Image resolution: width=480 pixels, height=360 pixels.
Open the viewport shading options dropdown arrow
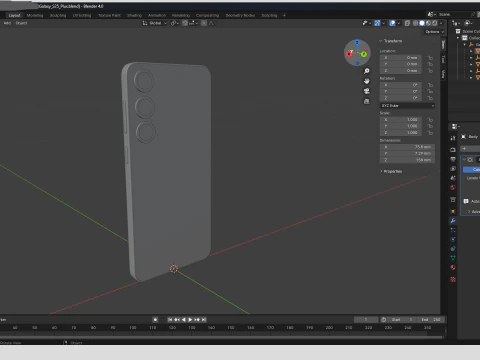click(441, 23)
